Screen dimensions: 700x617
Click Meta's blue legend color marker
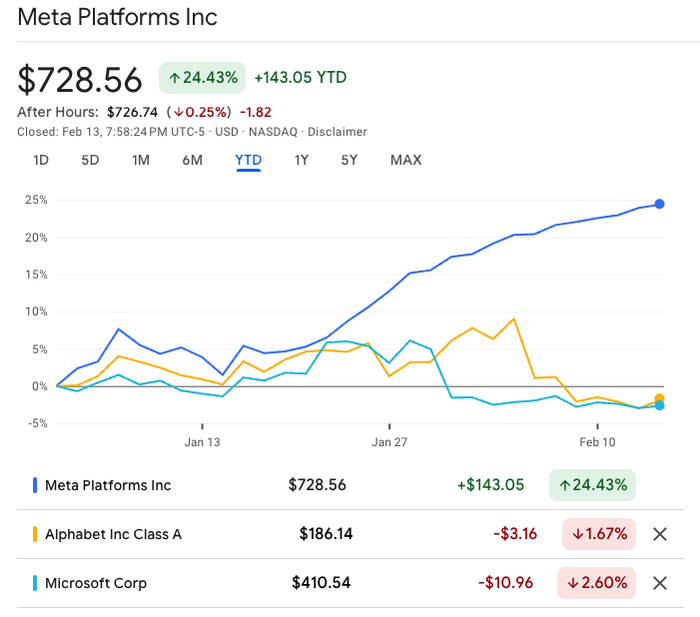[x=35, y=485]
